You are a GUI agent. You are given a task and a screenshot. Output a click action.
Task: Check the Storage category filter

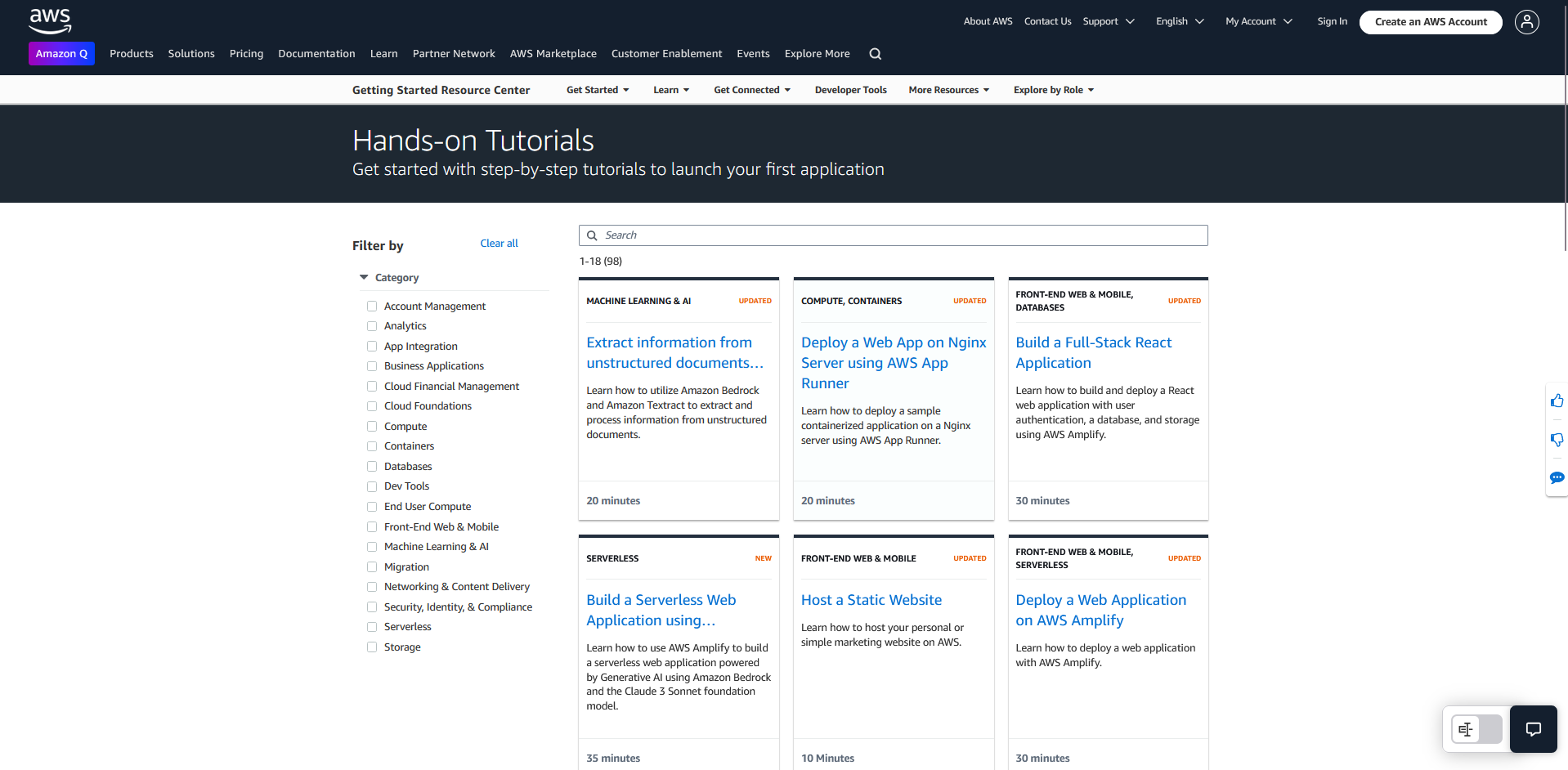click(372, 647)
